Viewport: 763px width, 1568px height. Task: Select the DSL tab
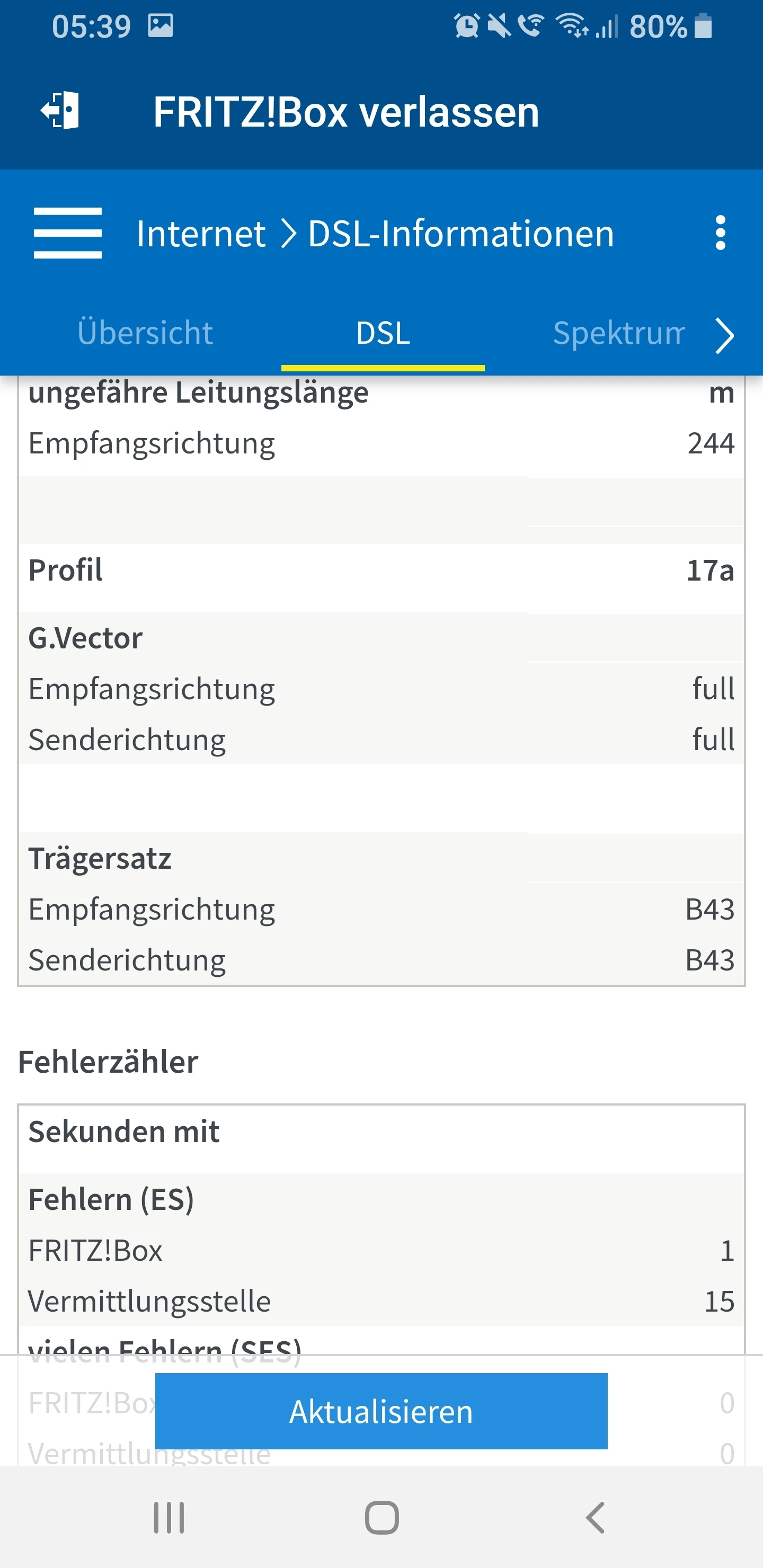(383, 333)
